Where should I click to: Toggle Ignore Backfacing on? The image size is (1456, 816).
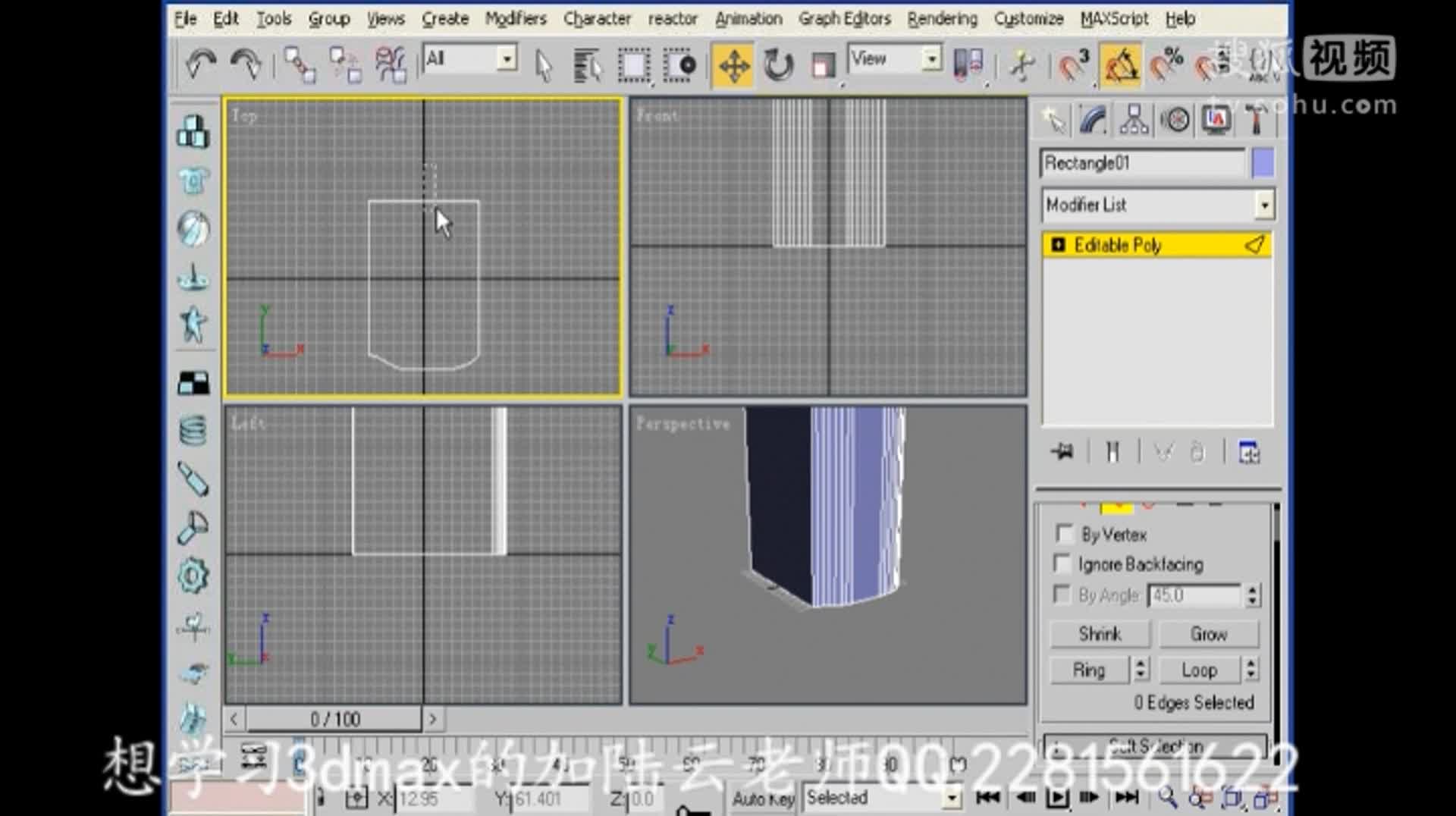pos(1063,563)
